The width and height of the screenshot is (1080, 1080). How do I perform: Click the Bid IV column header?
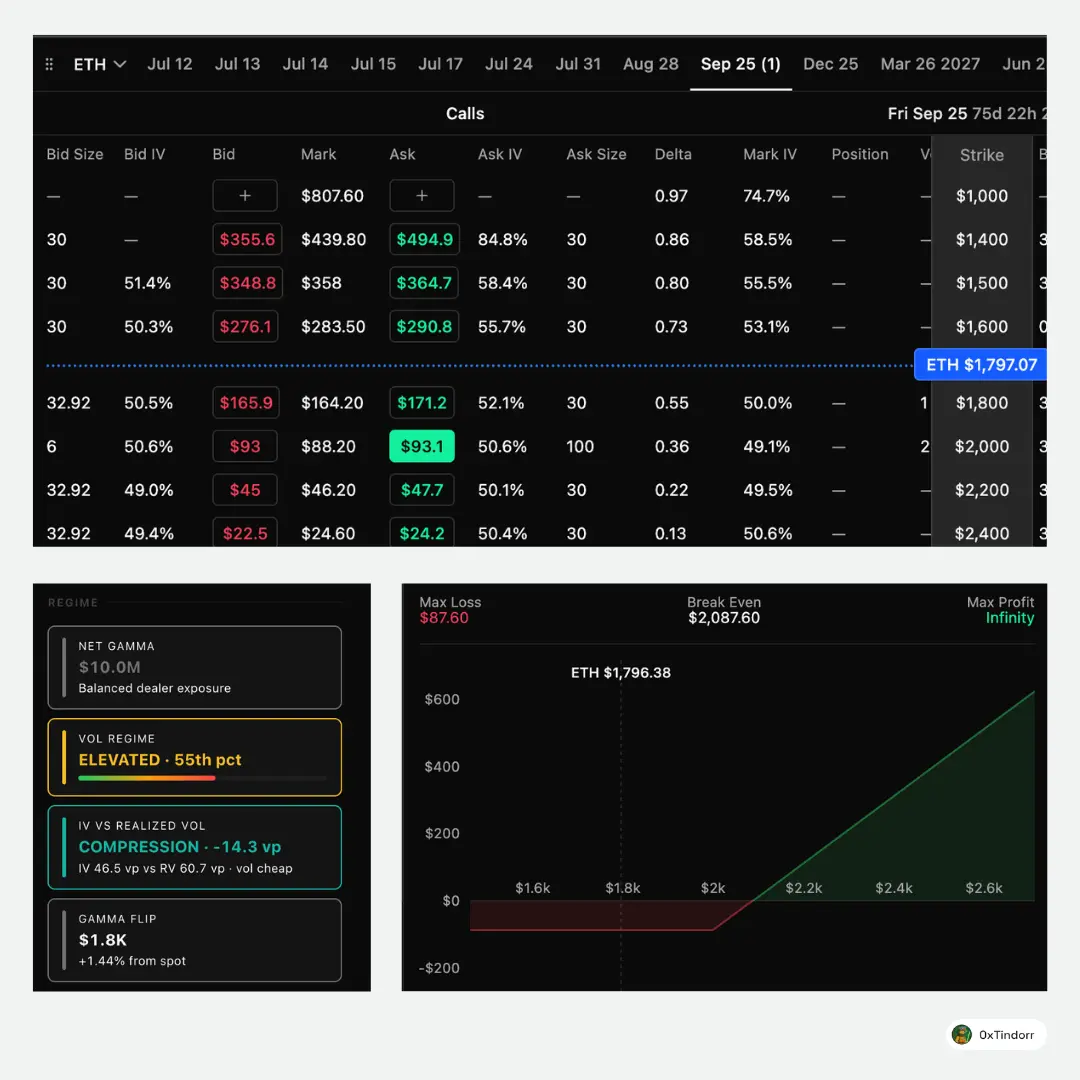click(145, 154)
